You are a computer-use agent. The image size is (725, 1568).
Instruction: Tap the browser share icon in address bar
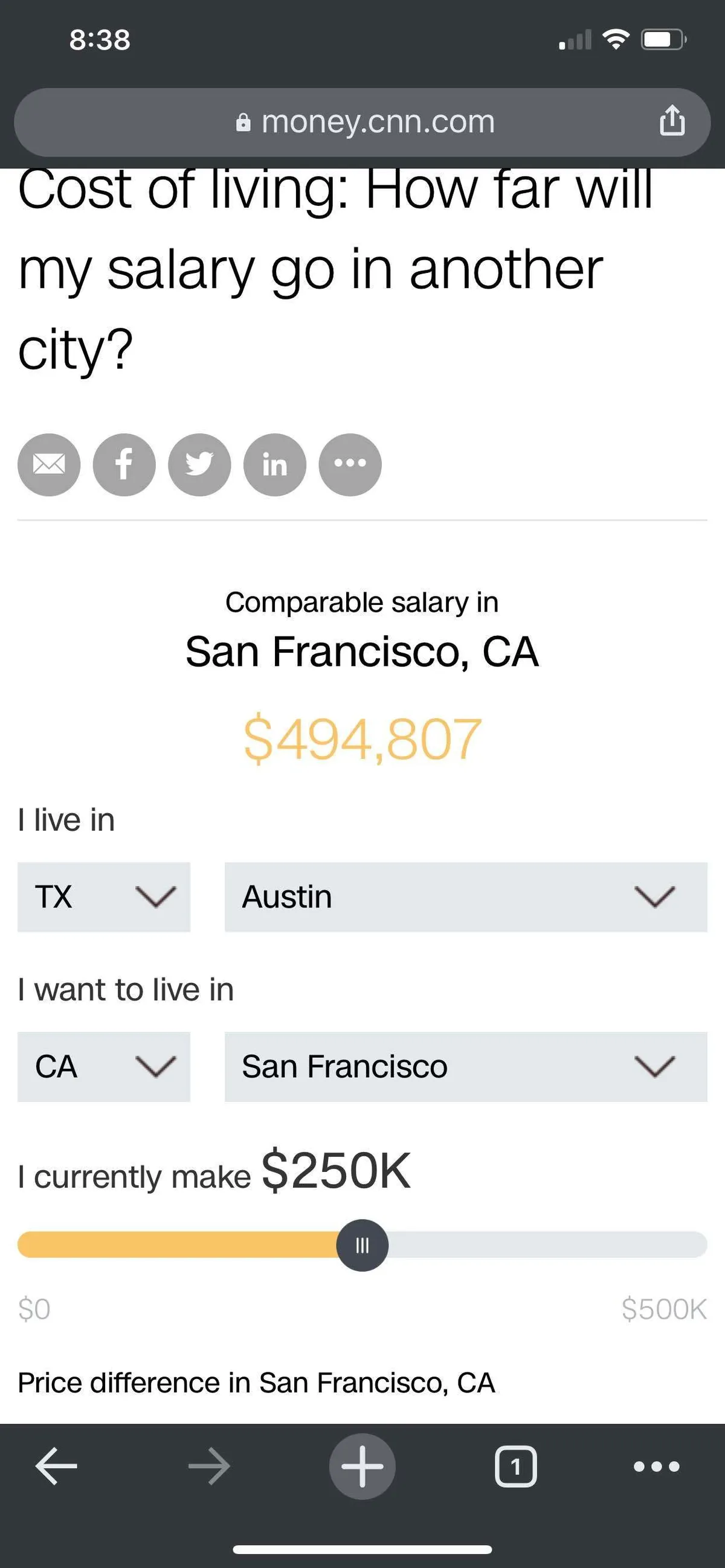672,122
